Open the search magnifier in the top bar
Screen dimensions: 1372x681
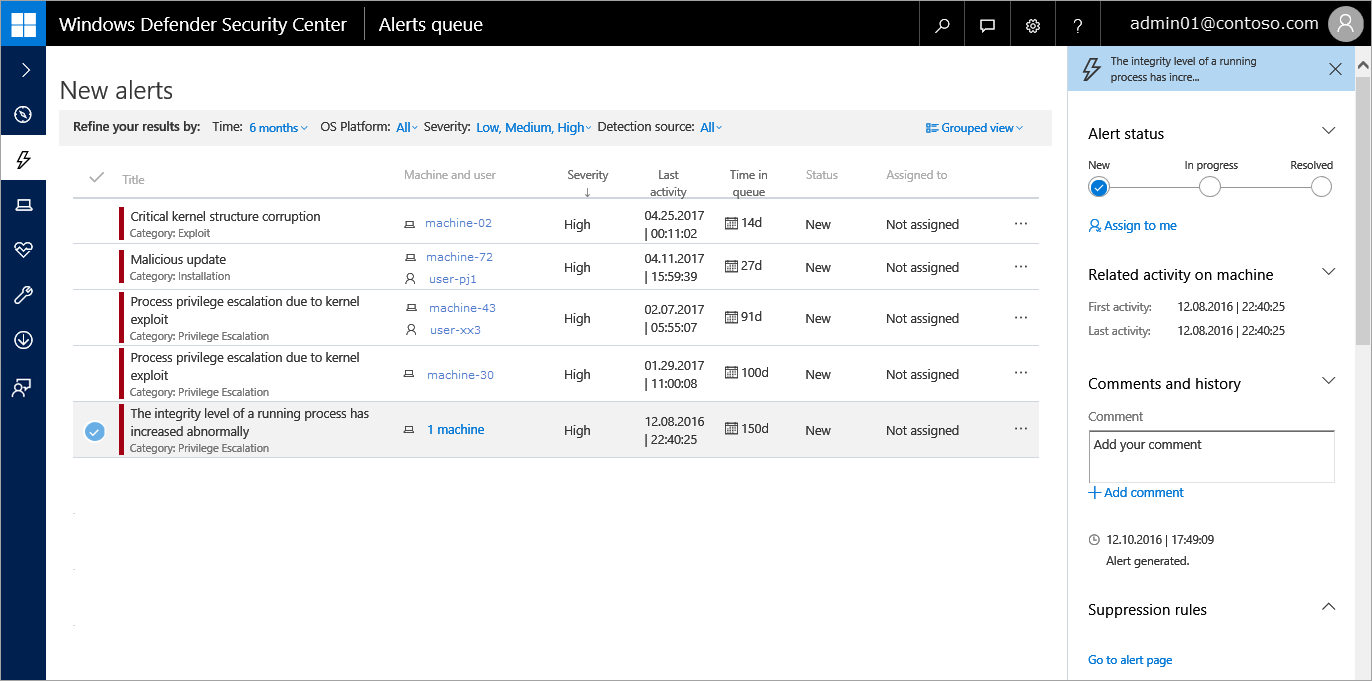942,25
